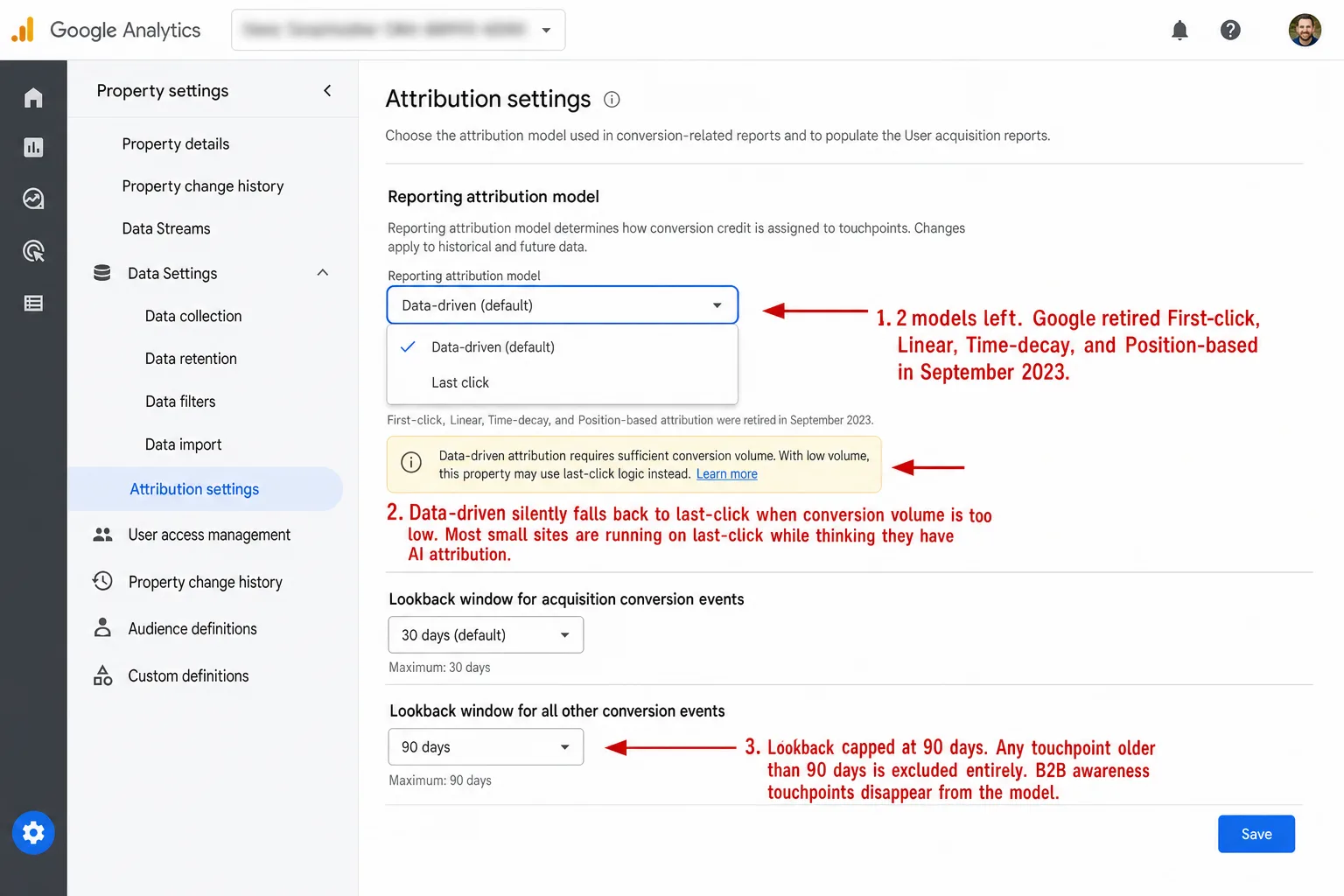This screenshot has height=896, width=1344.
Task: Click the 'Maximum: 30 days' hint text
Action: click(x=439, y=668)
